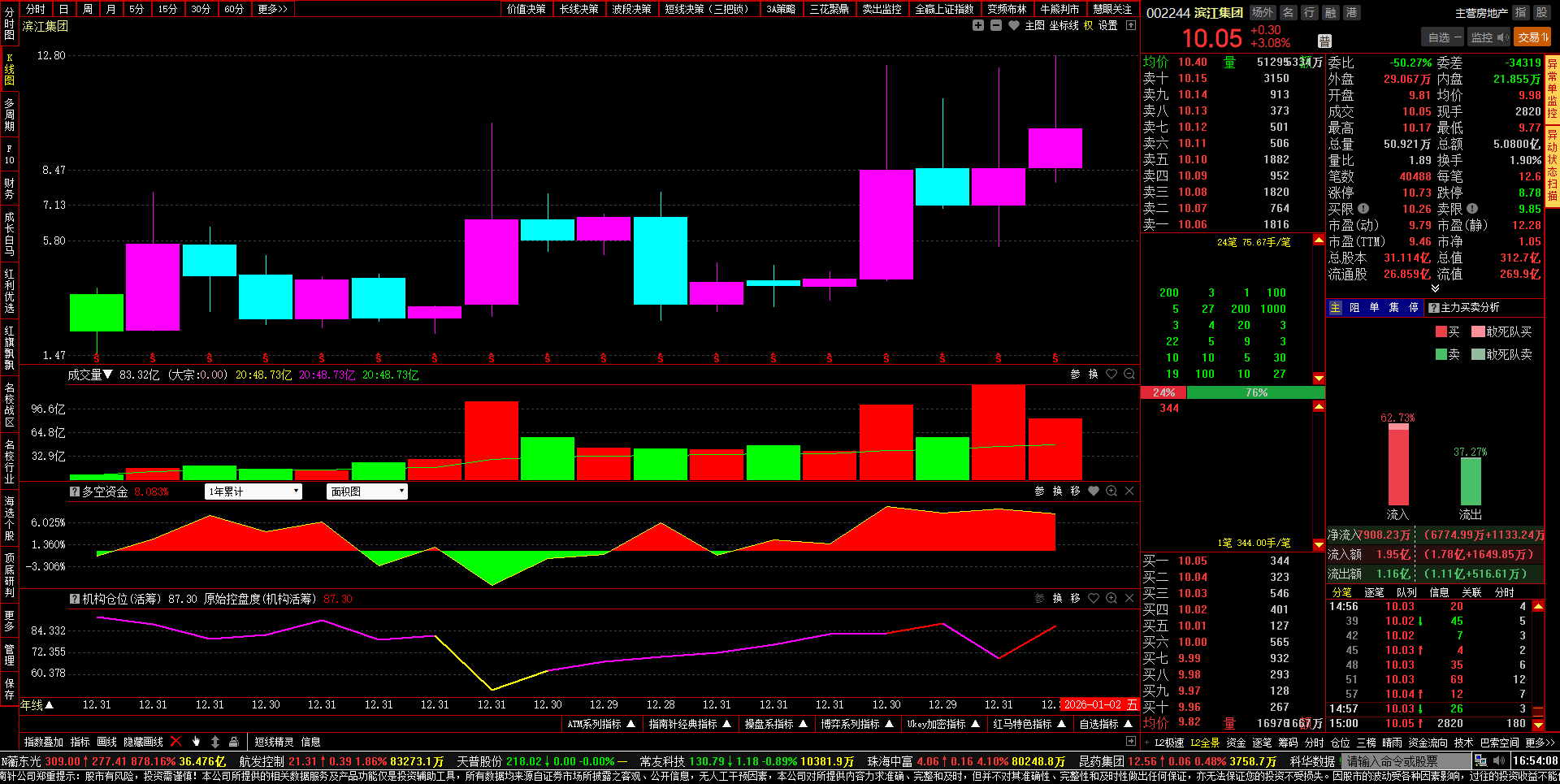Open 短线精灵 panel
The height and width of the screenshot is (784, 1560).
tap(274, 742)
